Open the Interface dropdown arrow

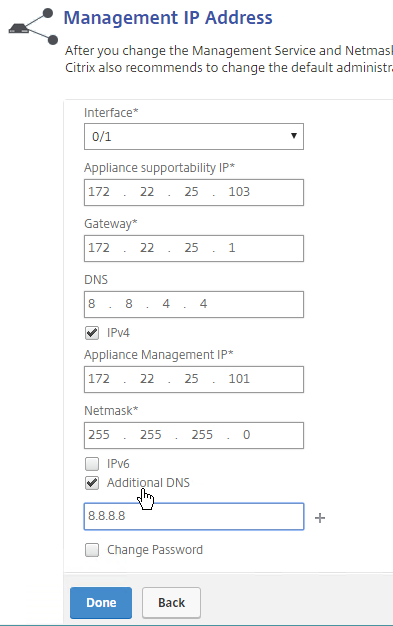pos(294,136)
